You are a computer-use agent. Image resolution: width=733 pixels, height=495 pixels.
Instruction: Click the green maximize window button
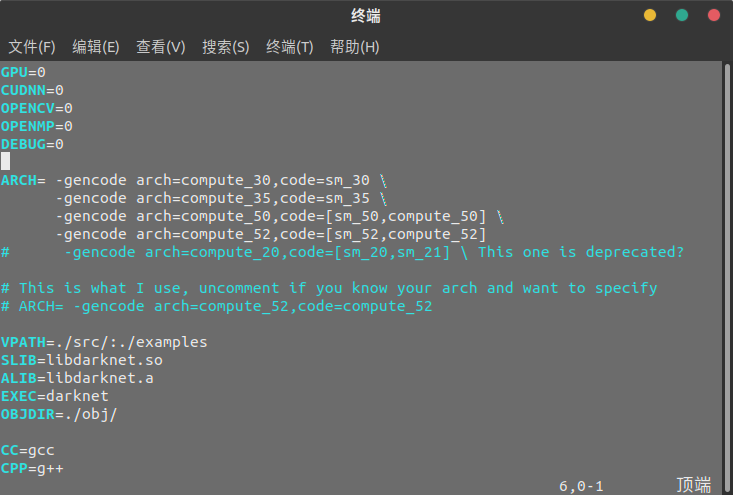point(682,15)
